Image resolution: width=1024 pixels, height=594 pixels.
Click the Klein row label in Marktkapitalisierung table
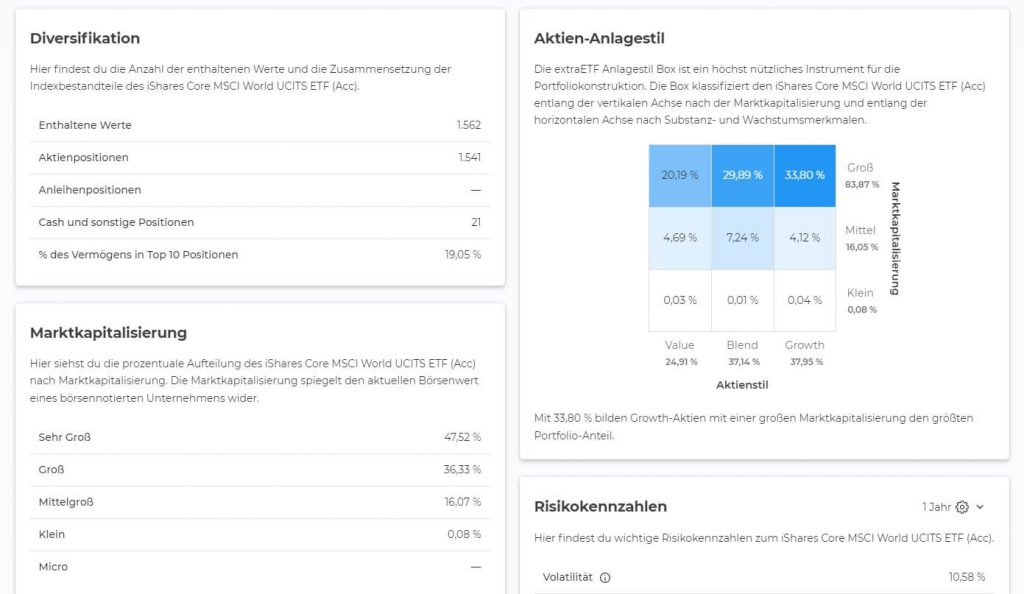point(52,535)
